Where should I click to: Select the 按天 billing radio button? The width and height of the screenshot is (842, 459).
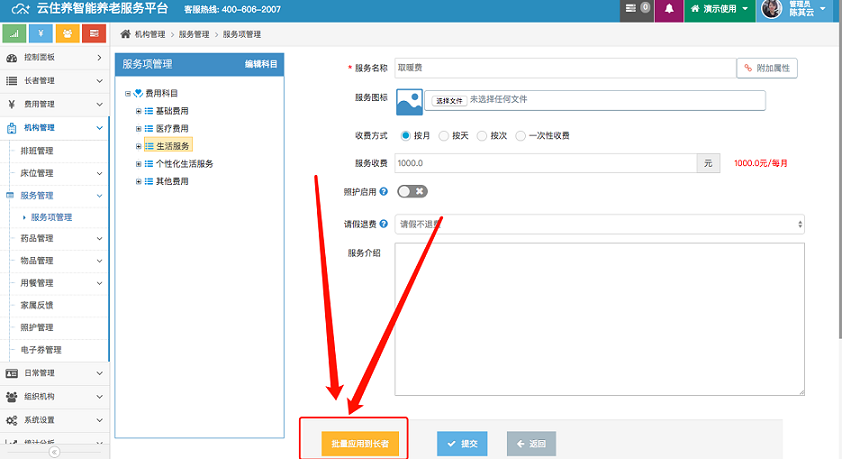tap(445, 135)
